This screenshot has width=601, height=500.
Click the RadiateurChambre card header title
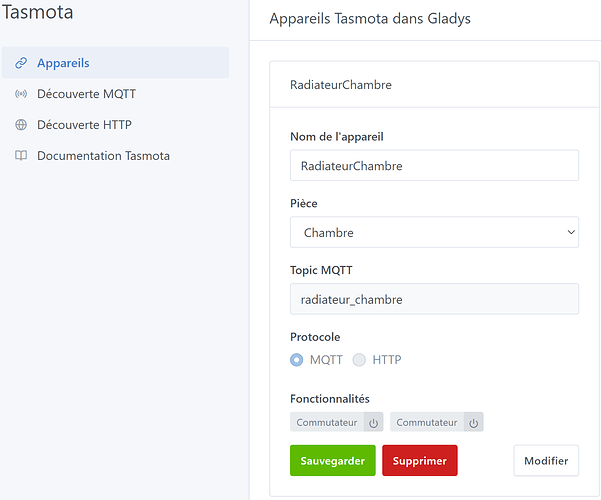pyautogui.click(x=341, y=85)
